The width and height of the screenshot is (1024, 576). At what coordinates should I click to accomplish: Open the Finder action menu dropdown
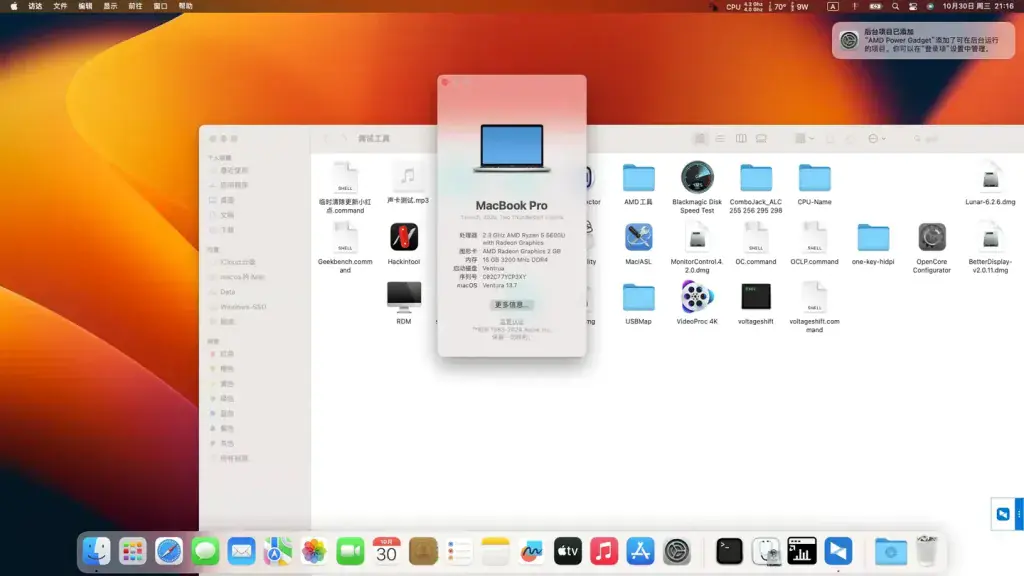pos(876,138)
